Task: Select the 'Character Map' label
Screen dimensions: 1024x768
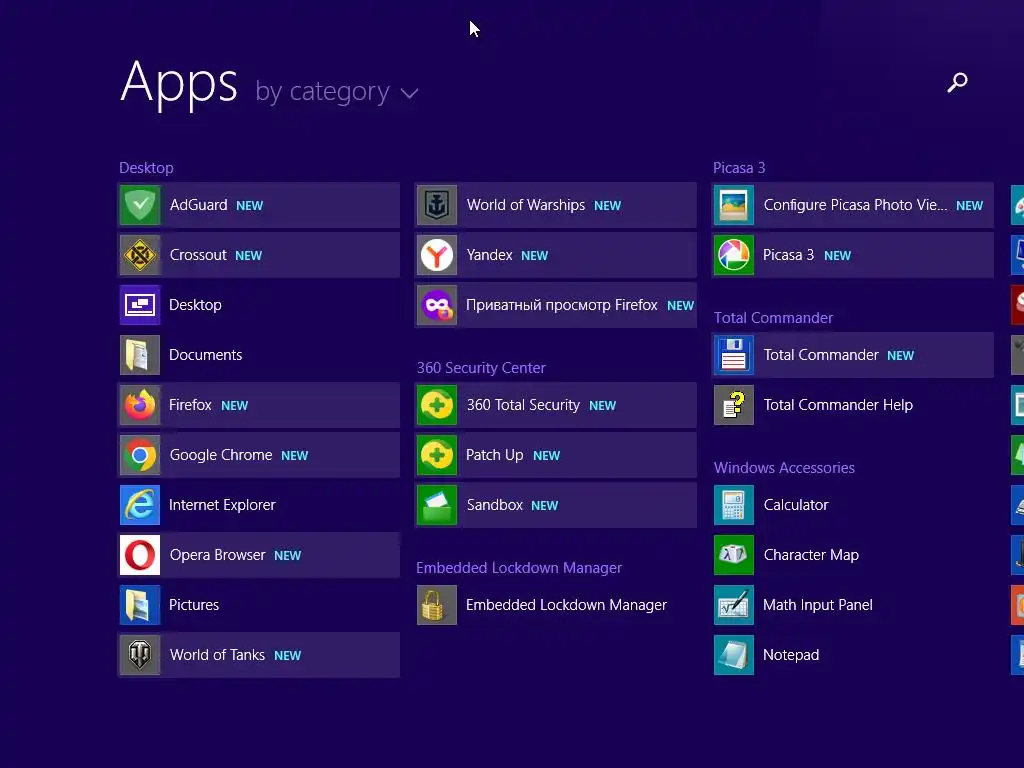Action: click(811, 555)
